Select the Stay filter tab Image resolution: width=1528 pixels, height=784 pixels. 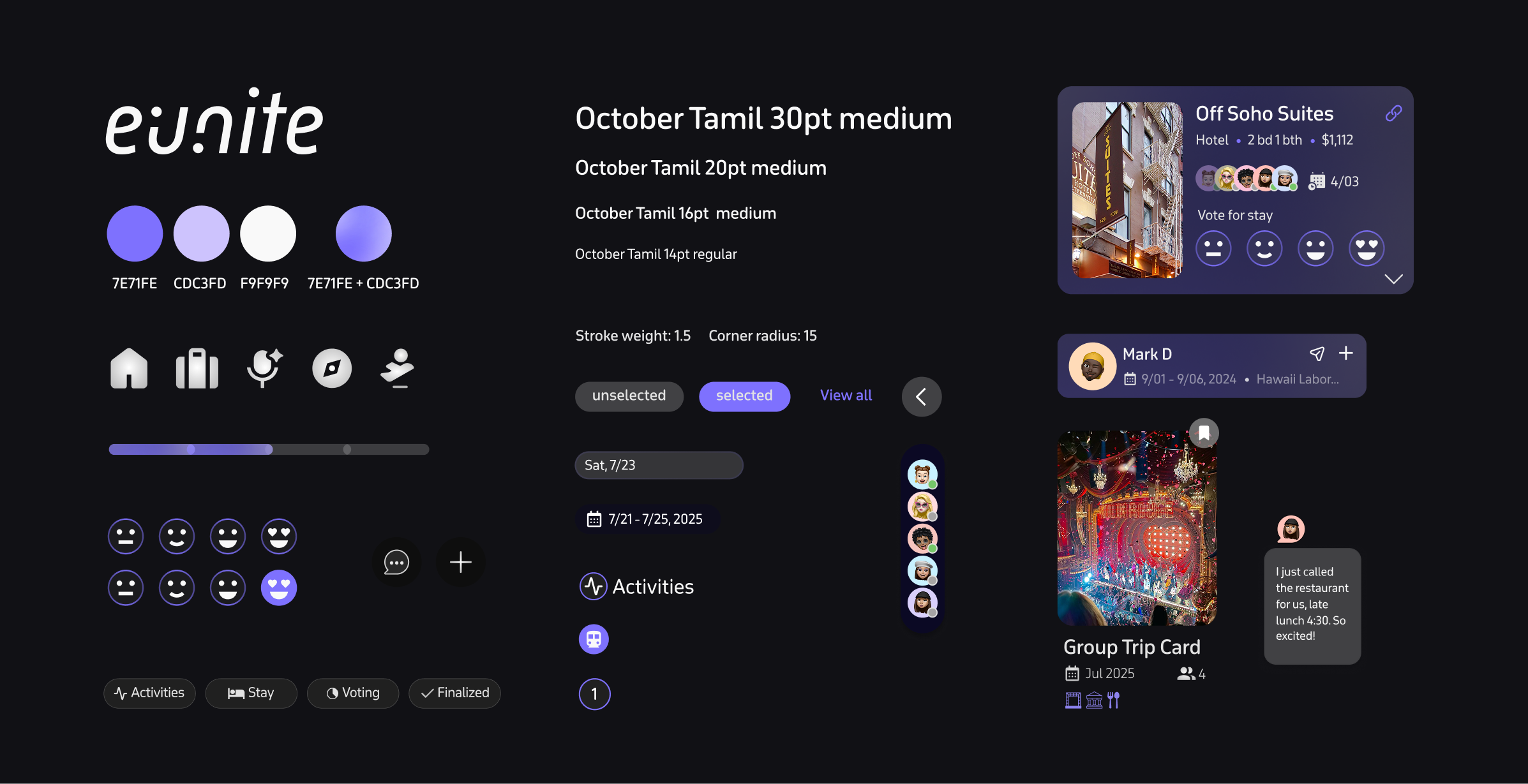[x=251, y=693]
